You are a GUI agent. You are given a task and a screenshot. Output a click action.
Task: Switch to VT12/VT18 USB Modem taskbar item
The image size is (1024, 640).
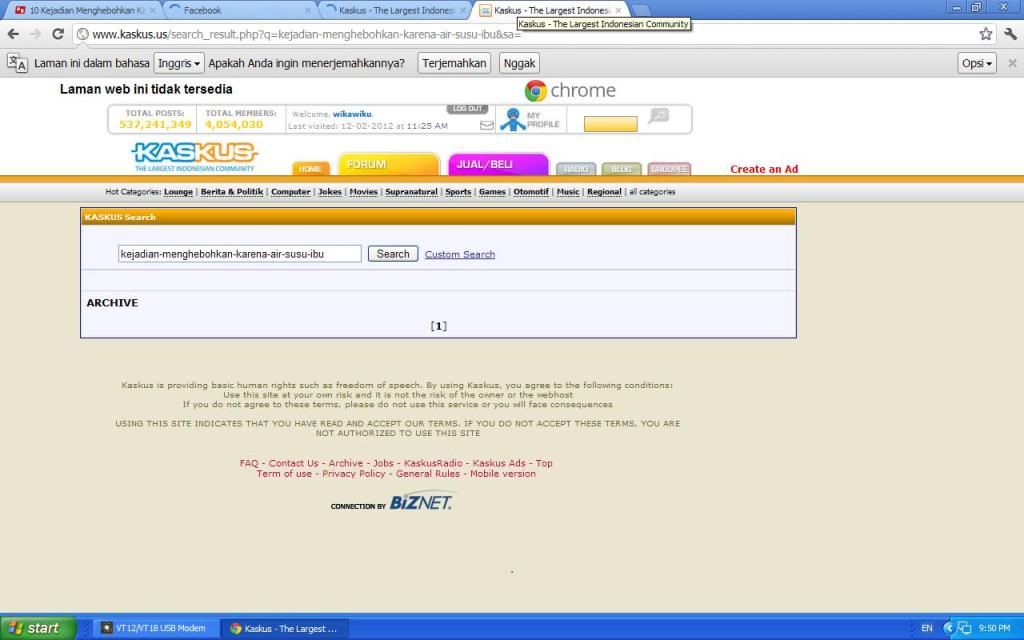(155, 628)
